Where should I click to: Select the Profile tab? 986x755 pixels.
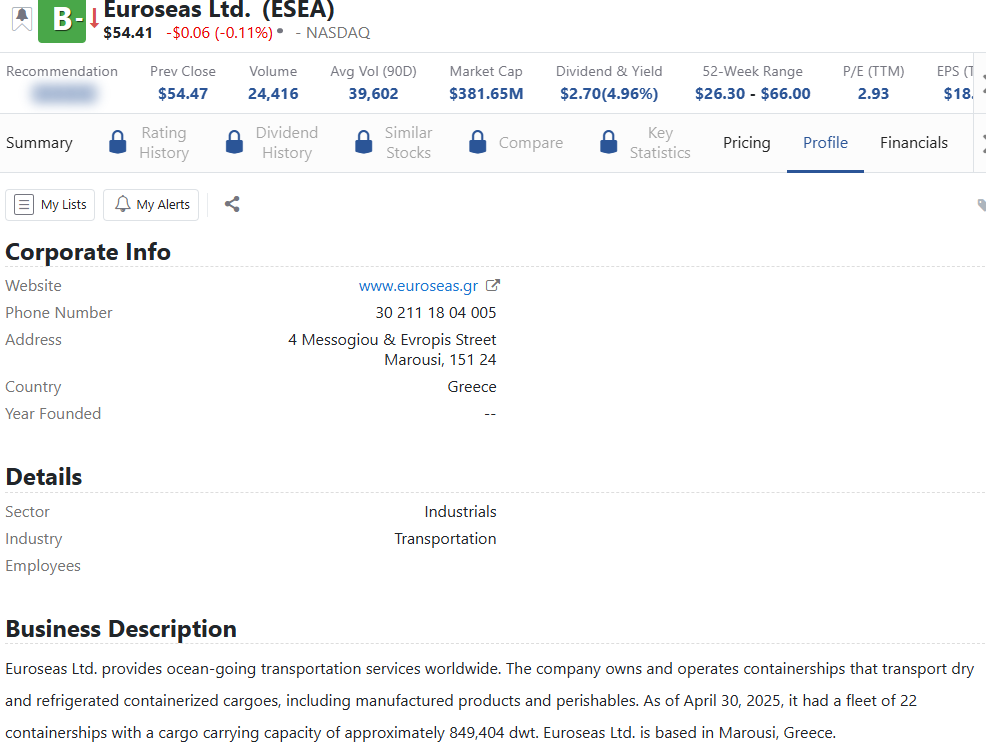(x=825, y=143)
